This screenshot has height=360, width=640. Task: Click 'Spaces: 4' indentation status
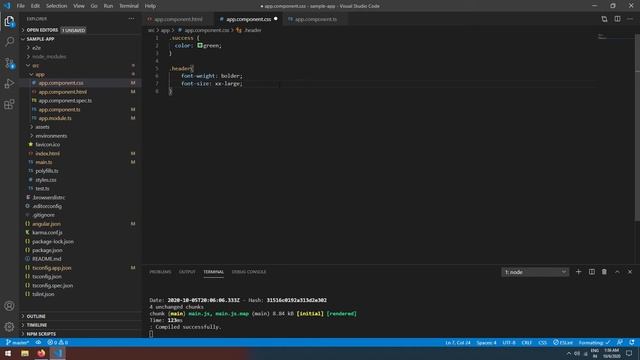[x=486, y=342]
